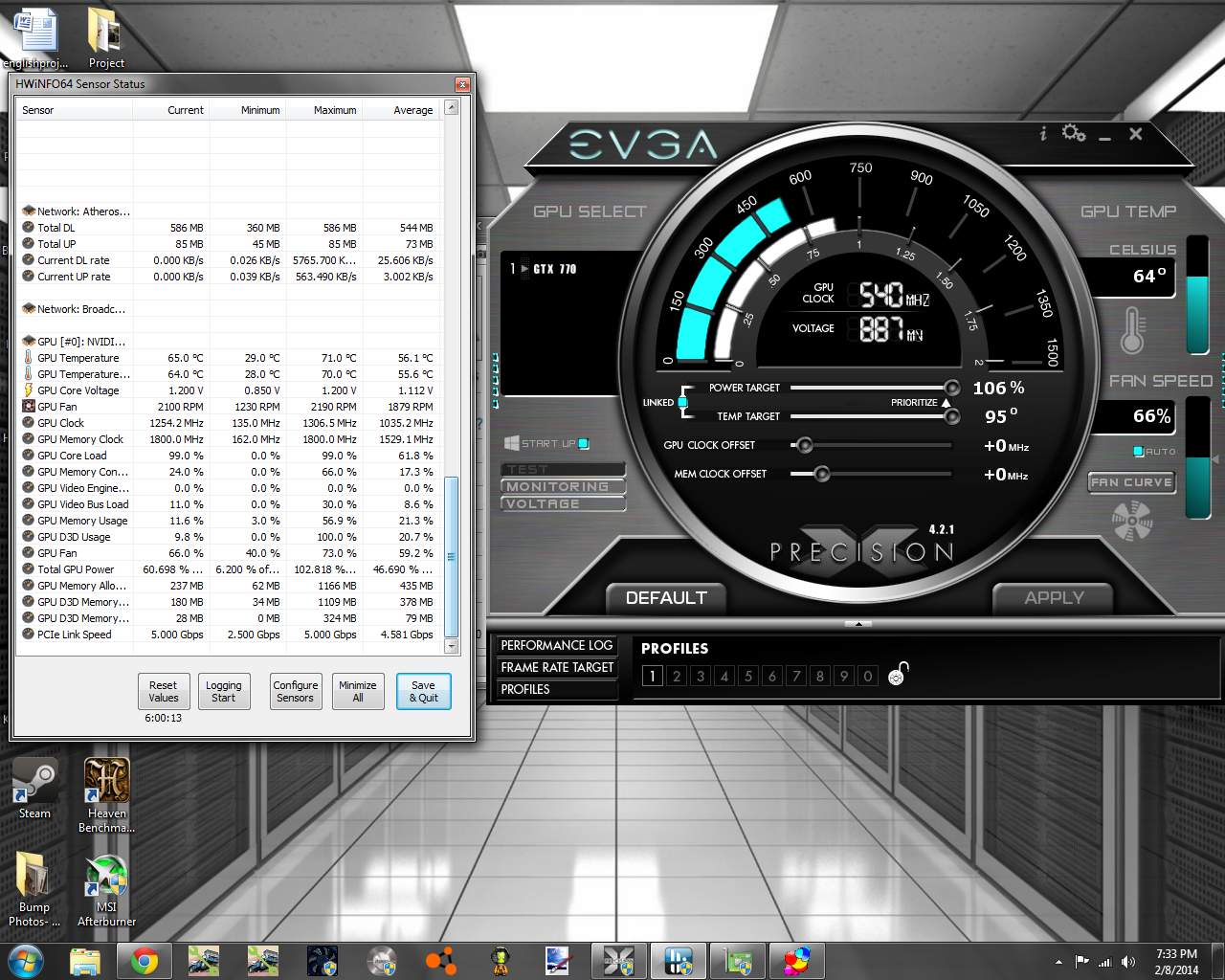Open the englishproj document icon

click(35, 38)
